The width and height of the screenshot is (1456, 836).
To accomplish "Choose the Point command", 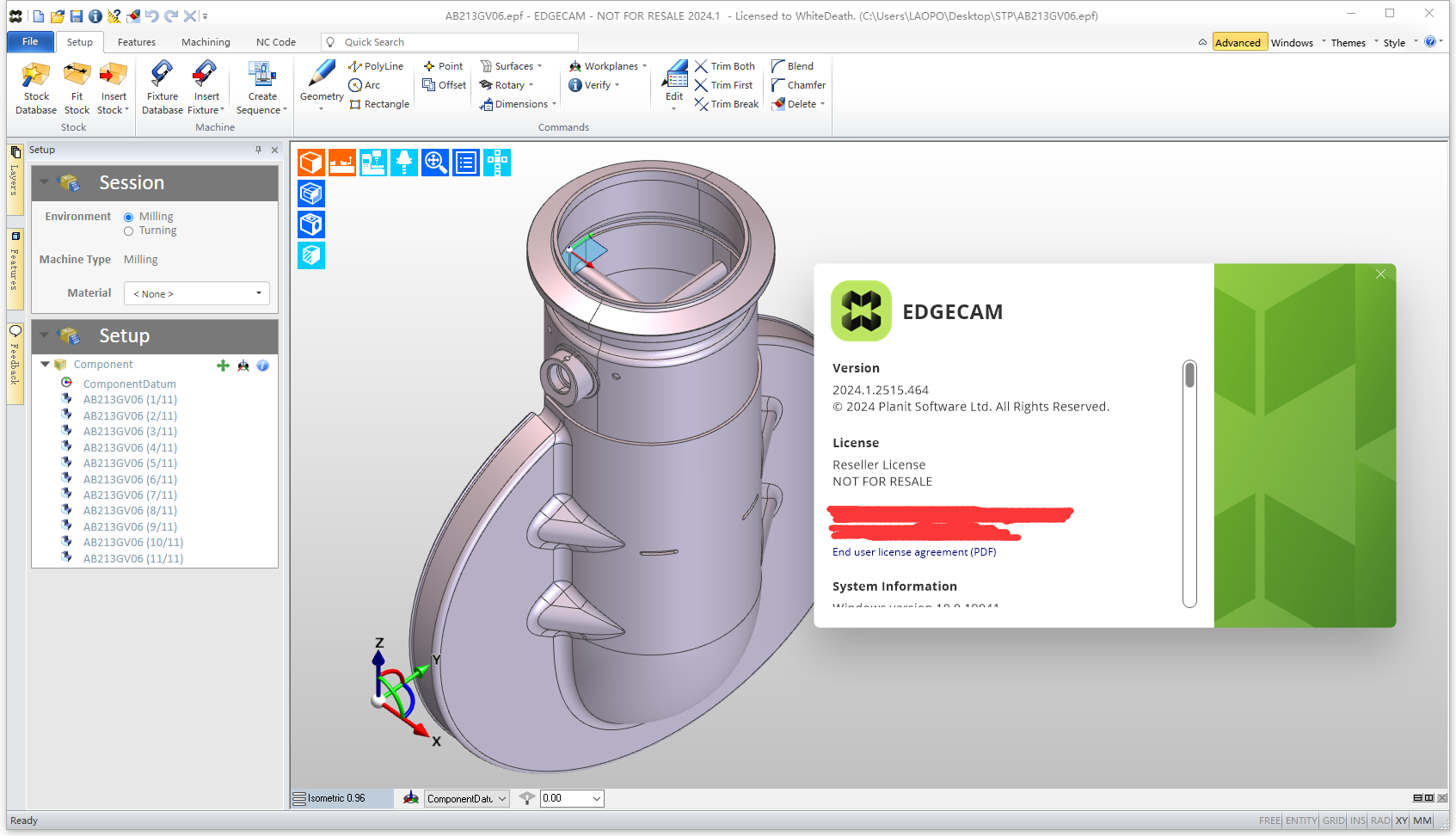I will tap(443, 66).
